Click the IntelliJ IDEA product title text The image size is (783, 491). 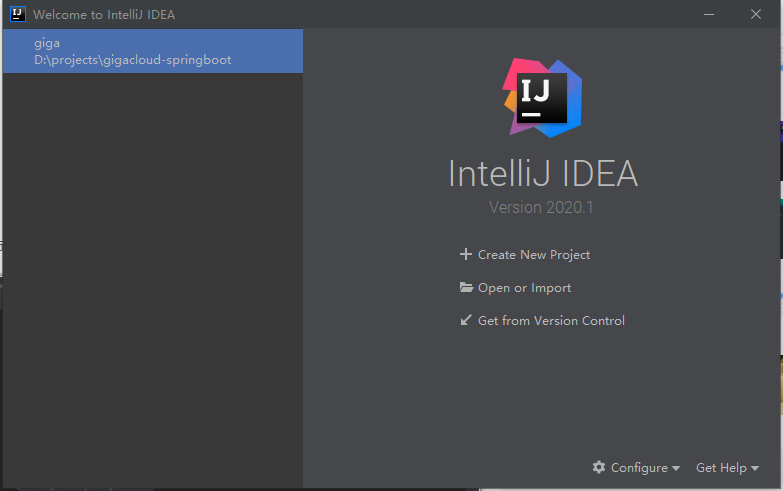point(543,174)
